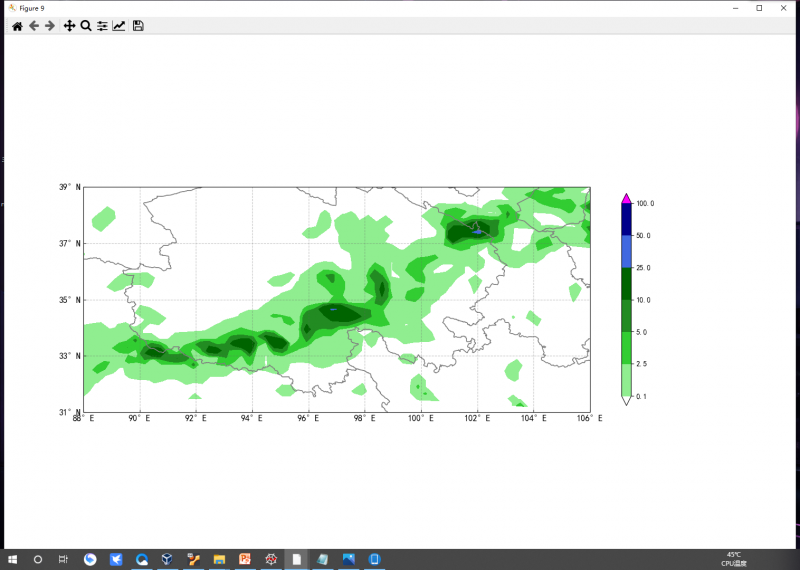This screenshot has height=570, width=800.
Task: Open Task View on the taskbar
Action: (x=63, y=559)
